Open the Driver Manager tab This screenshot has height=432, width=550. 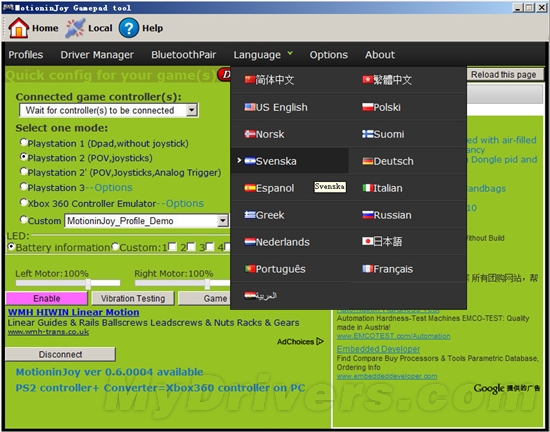coord(97,55)
